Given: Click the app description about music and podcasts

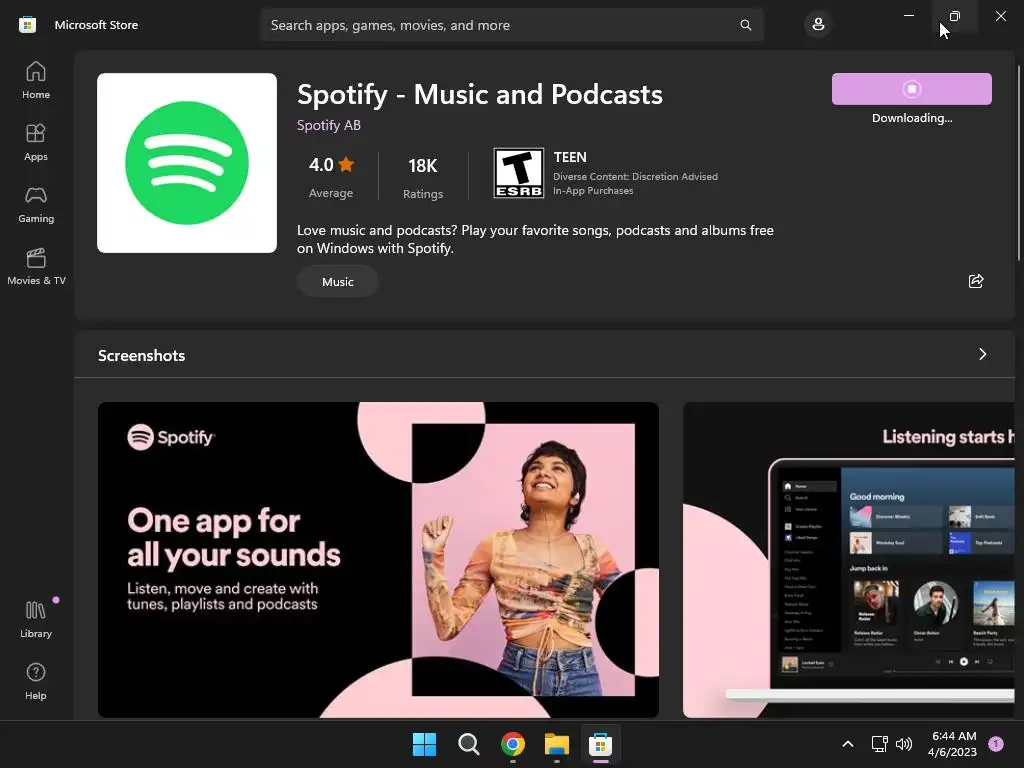Looking at the screenshot, I should [535, 239].
